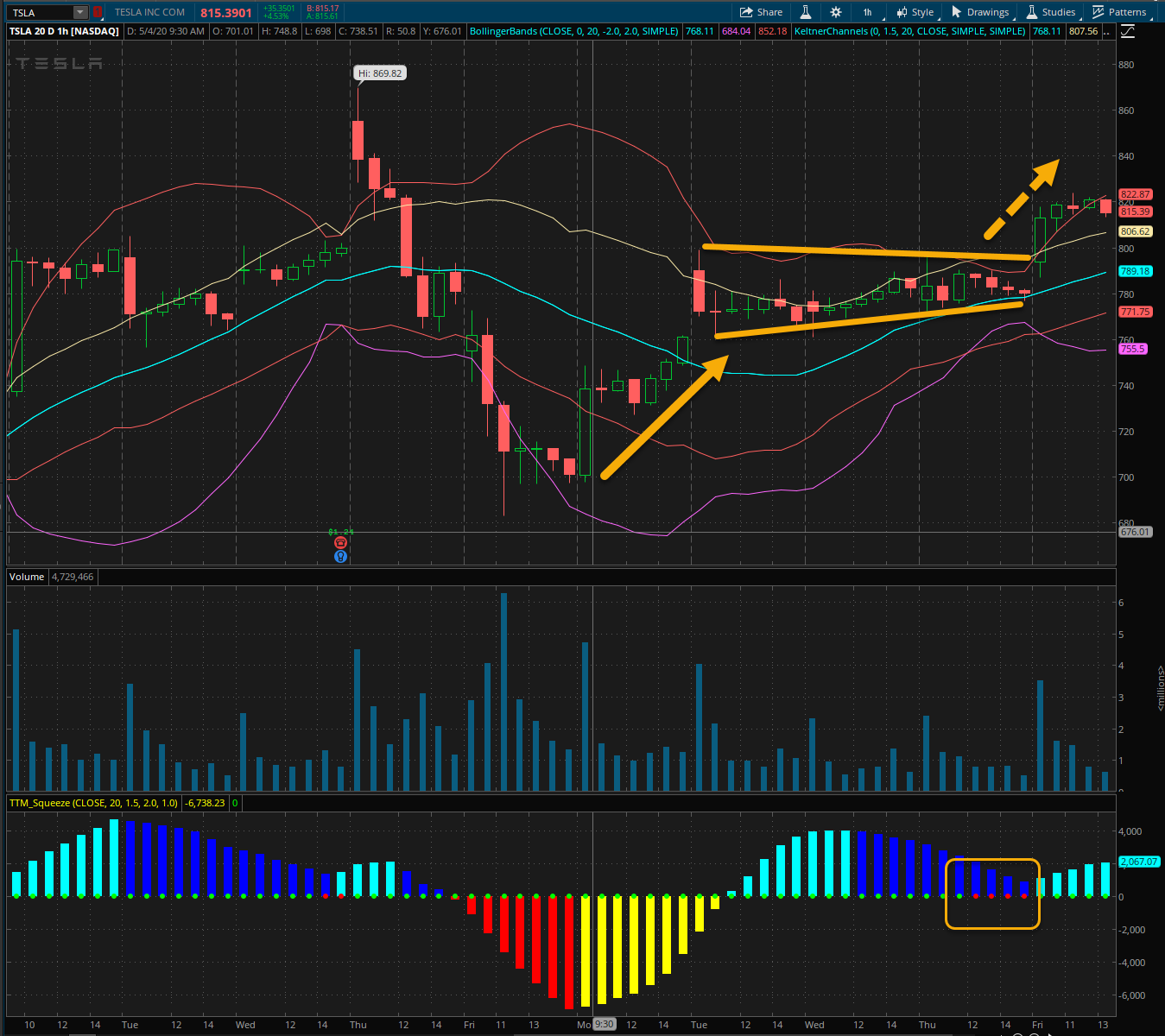Viewport: 1165px width, 1036px height.
Task: Click the Volume subgraph label
Action: coord(27,577)
